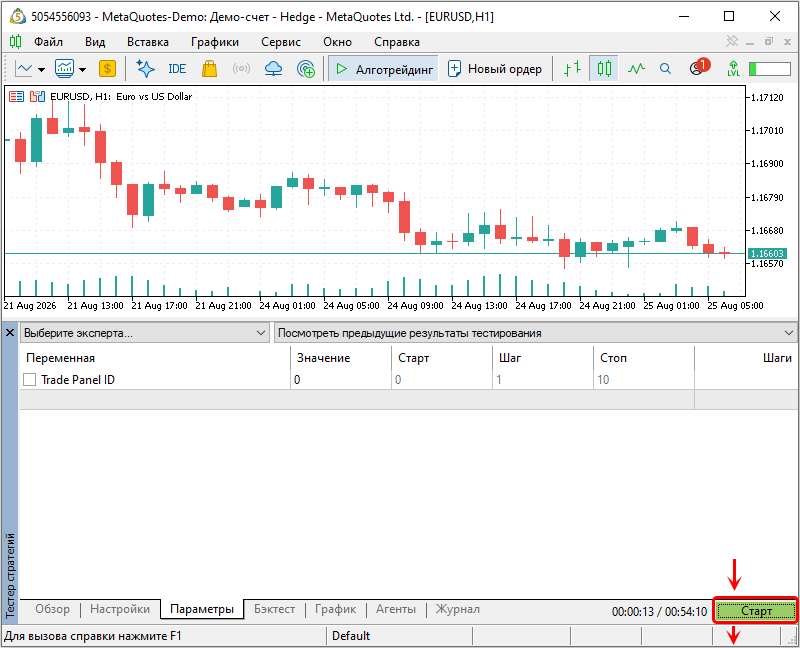Open the Выберите эксперта dropdown
This screenshot has width=800, height=648.
click(x=145, y=333)
